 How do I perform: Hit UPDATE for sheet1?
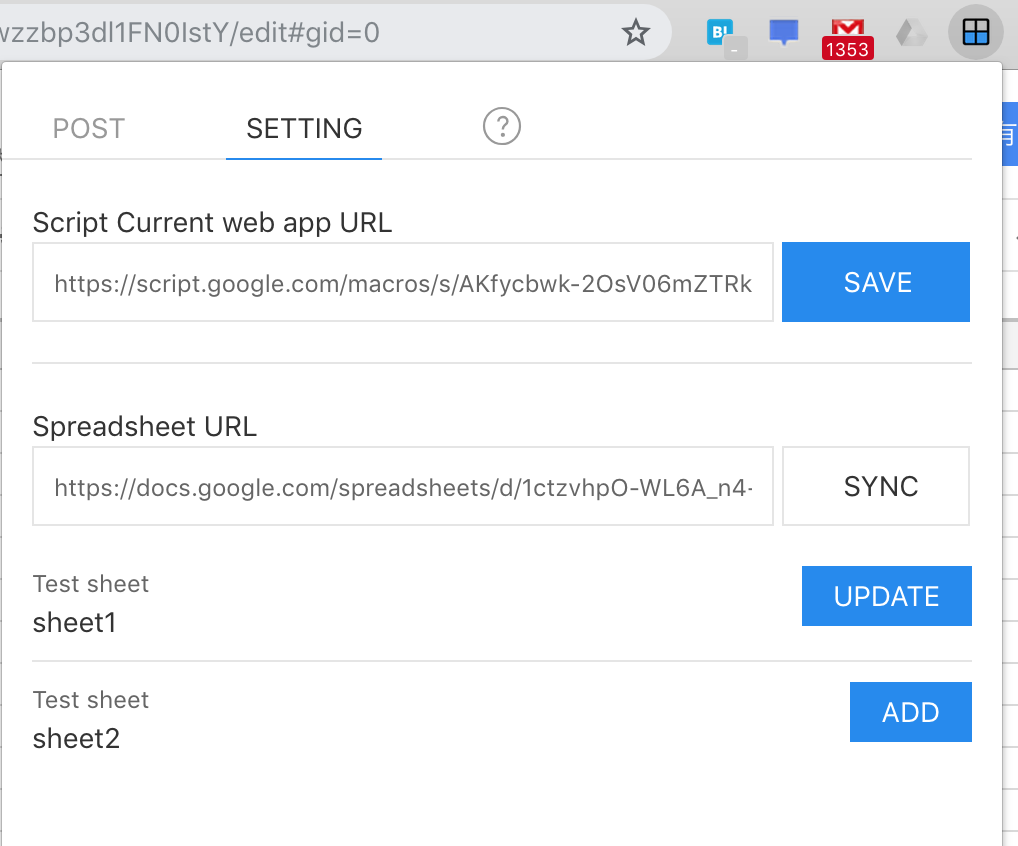click(x=886, y=596)
